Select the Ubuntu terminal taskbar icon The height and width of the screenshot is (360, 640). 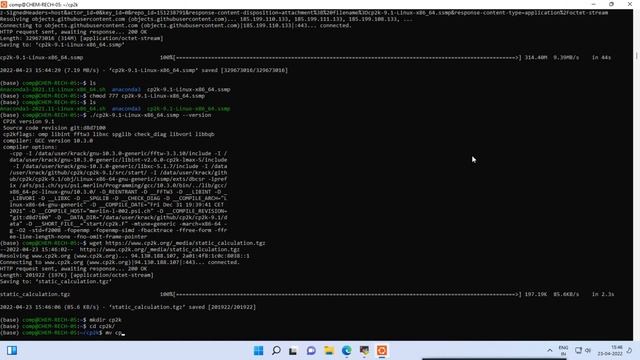point(382,351)
